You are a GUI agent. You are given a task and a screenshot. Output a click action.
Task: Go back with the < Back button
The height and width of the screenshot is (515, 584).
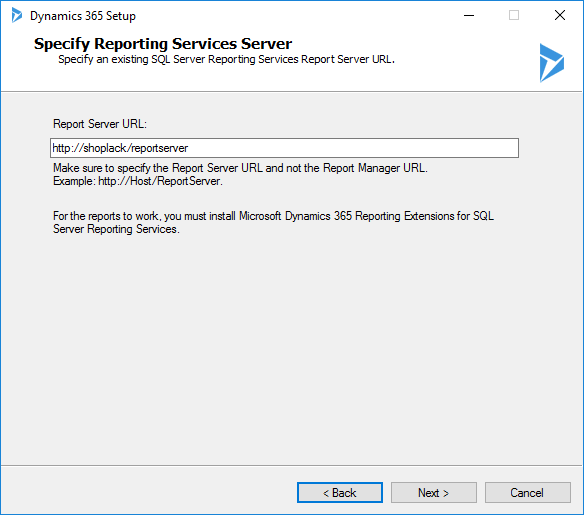click(340, 493)
